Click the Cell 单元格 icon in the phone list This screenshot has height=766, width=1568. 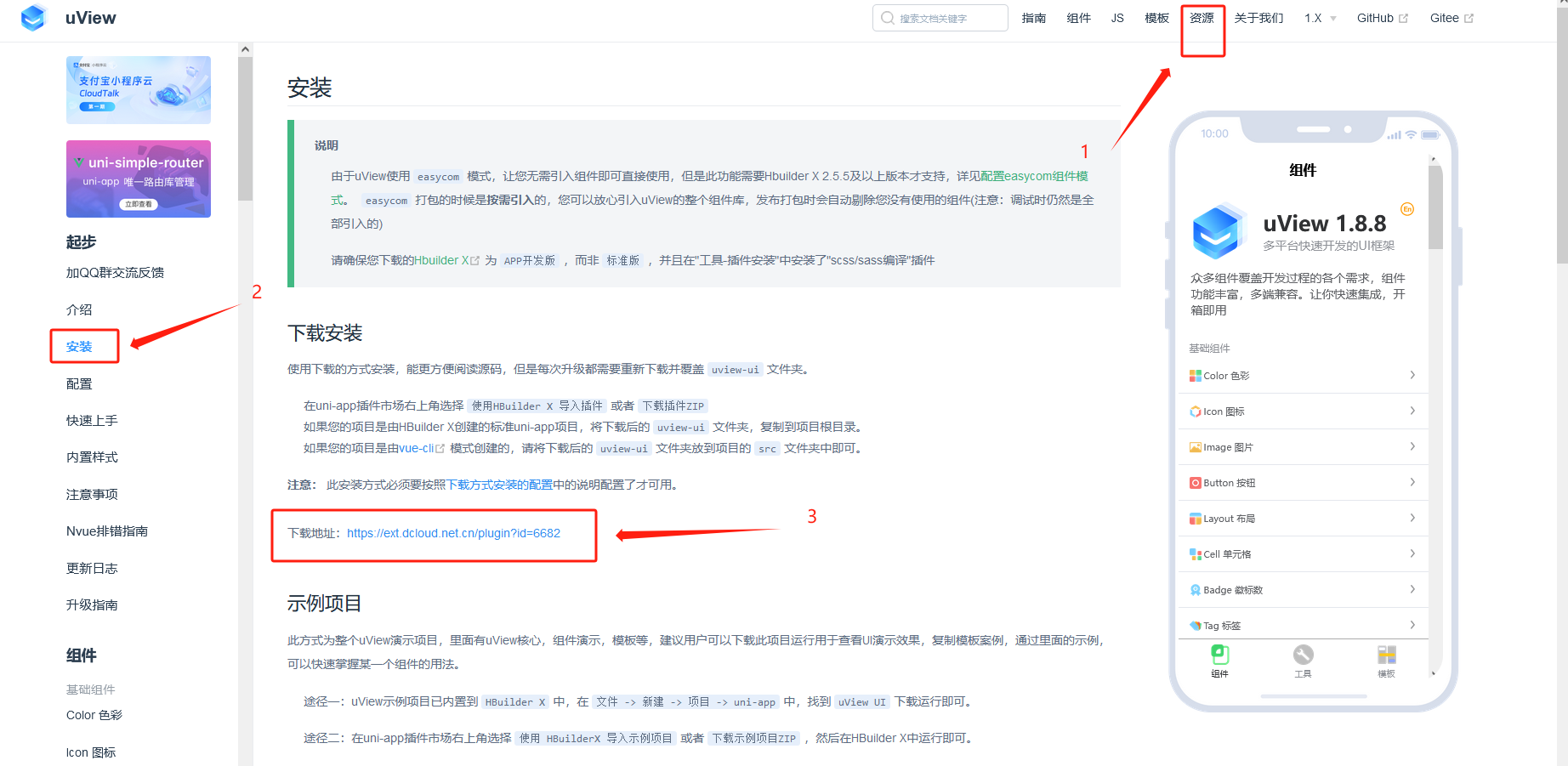[x=1196, y=554]
